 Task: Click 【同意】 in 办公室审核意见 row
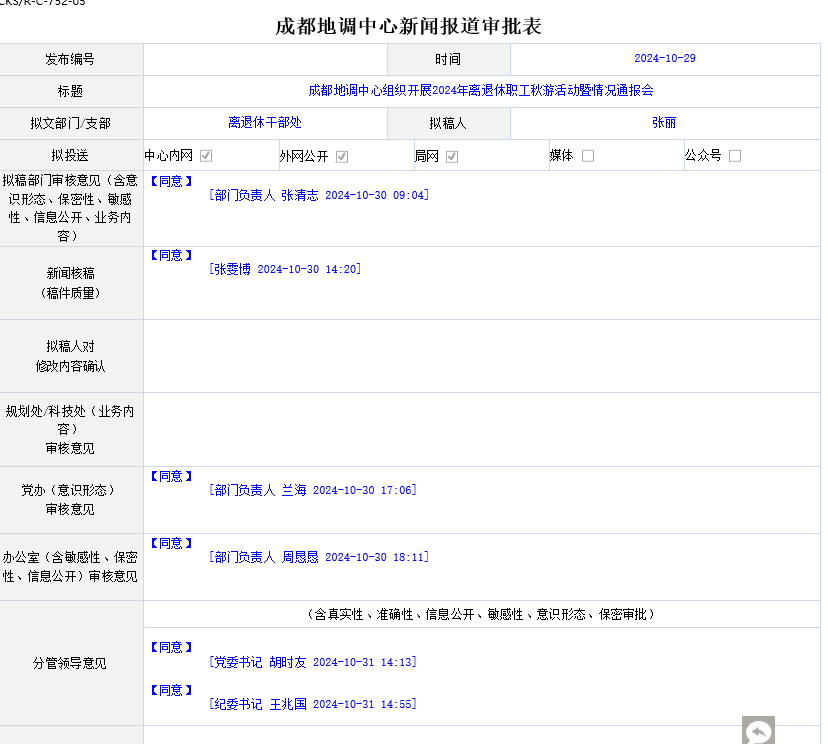171,543
